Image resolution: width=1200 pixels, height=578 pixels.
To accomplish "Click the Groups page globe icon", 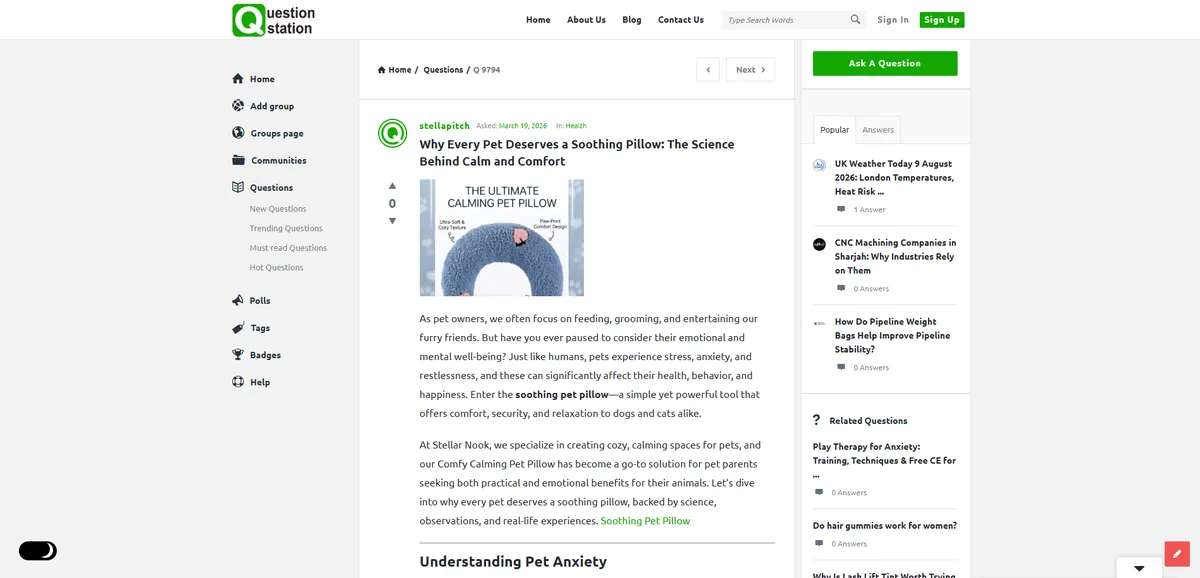I will (238, 133).
